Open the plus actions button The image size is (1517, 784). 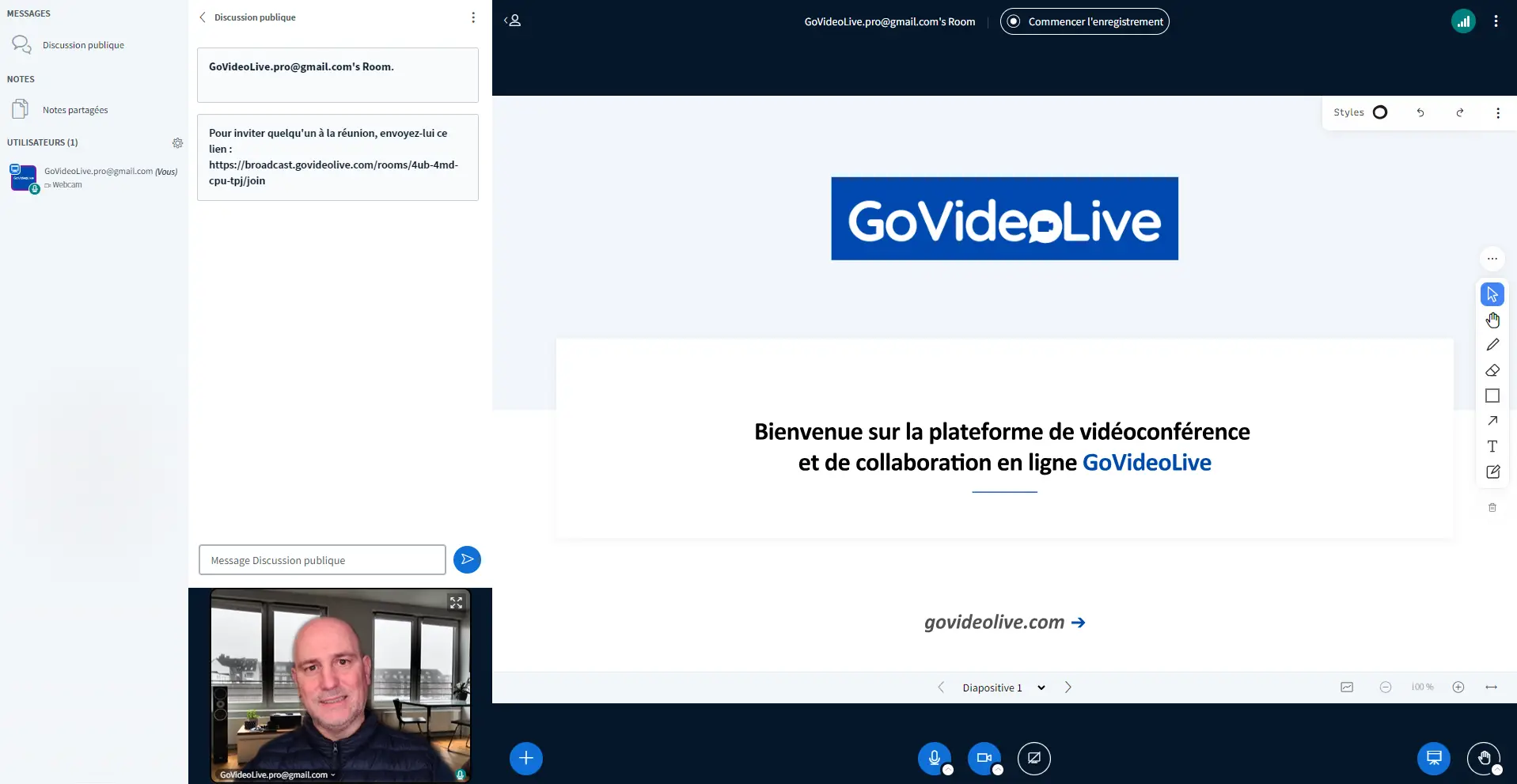click(526, 758)
